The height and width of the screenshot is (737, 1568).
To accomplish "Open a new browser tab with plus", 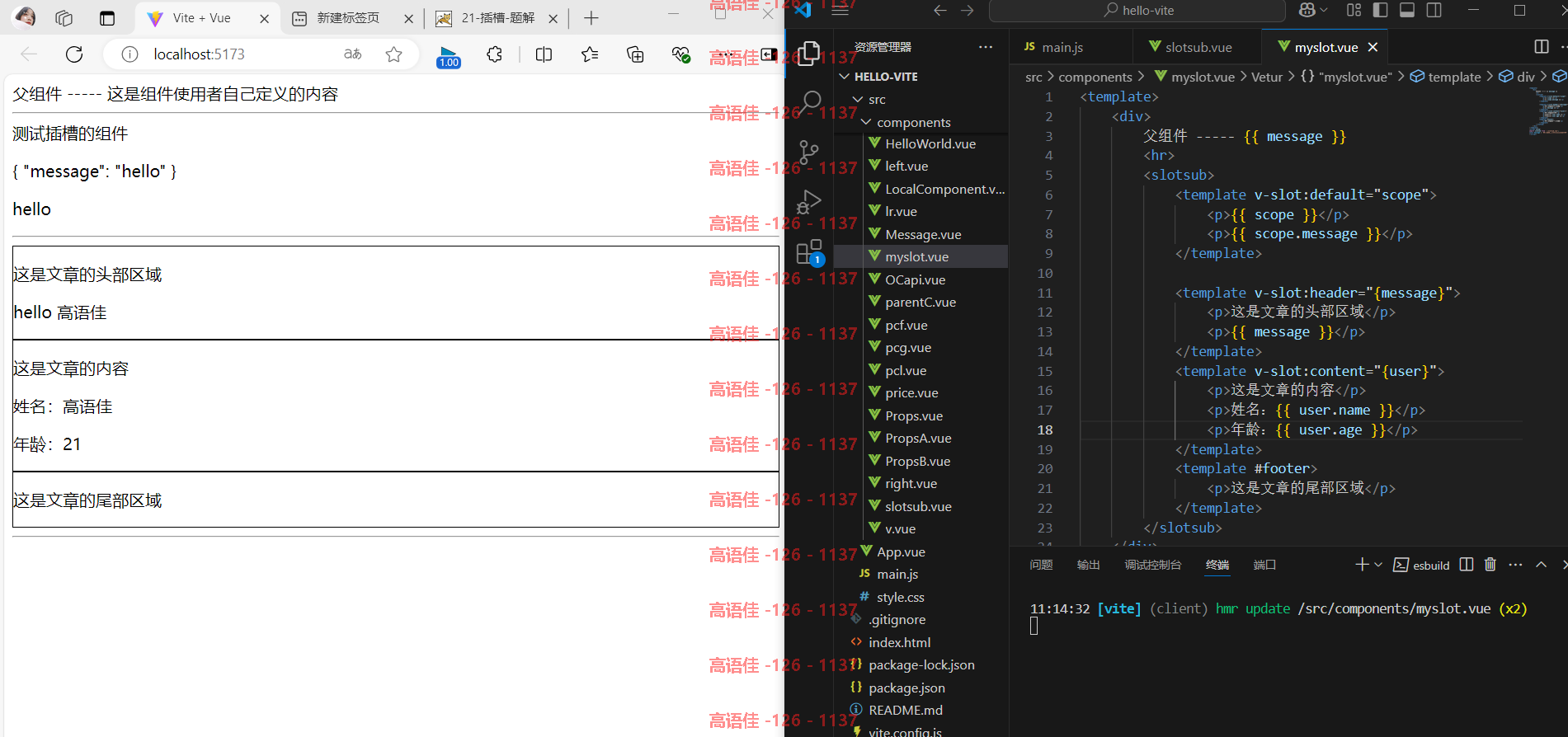I will (x=591, y=18).
